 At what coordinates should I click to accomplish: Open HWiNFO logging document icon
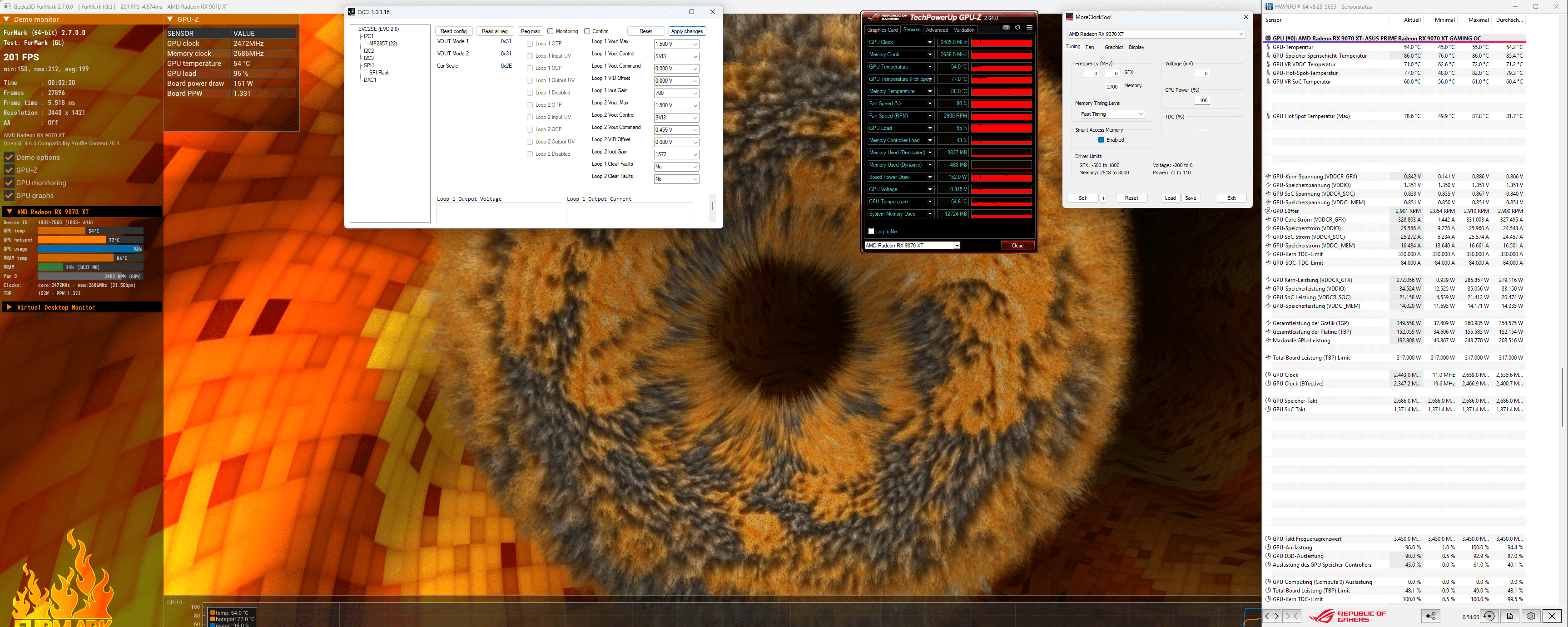pyautogui.click(x=1509, y=616)
